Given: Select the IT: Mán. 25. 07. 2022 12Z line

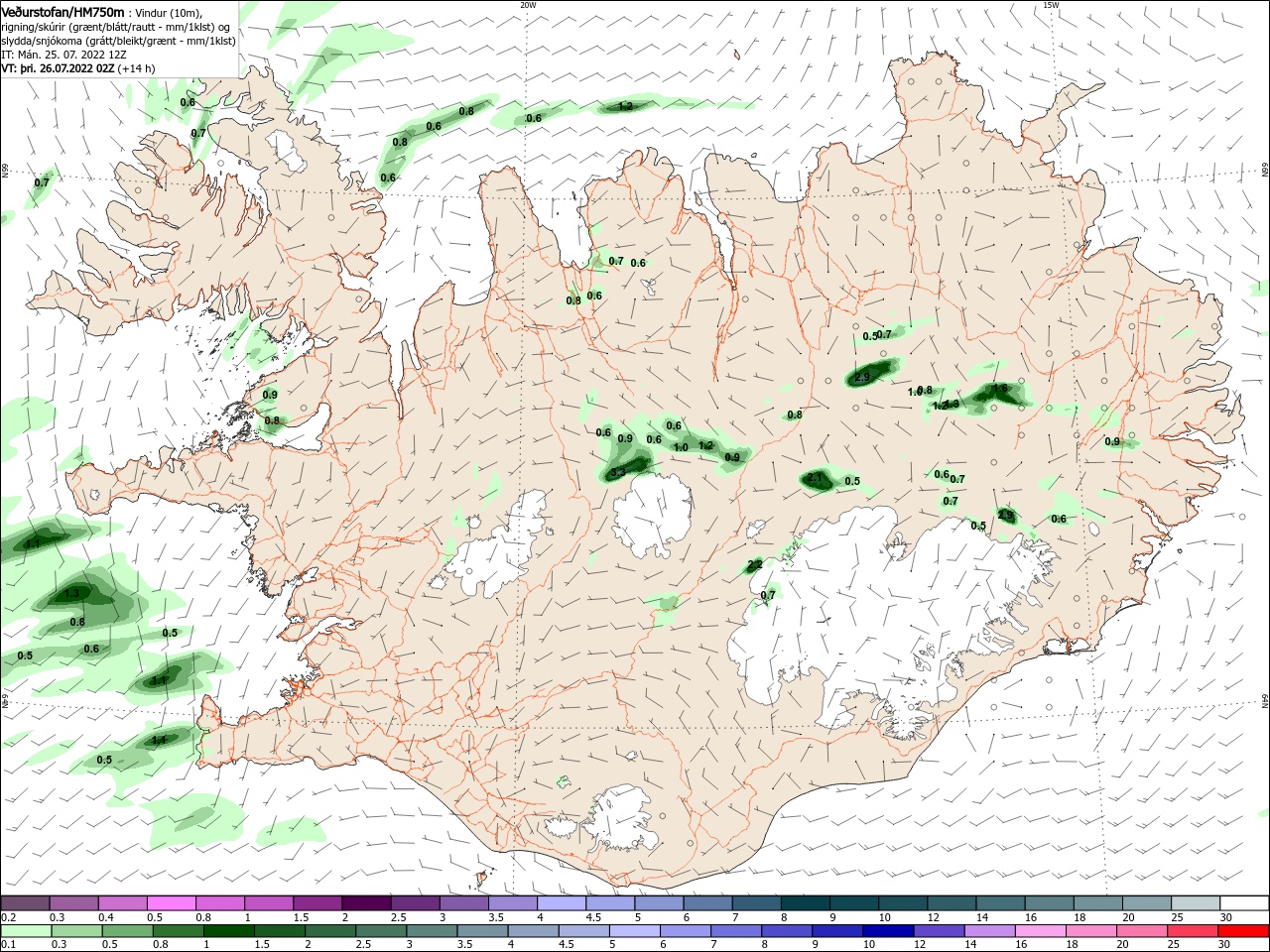Looking at the screenshot, I should (x=63, y=55).
